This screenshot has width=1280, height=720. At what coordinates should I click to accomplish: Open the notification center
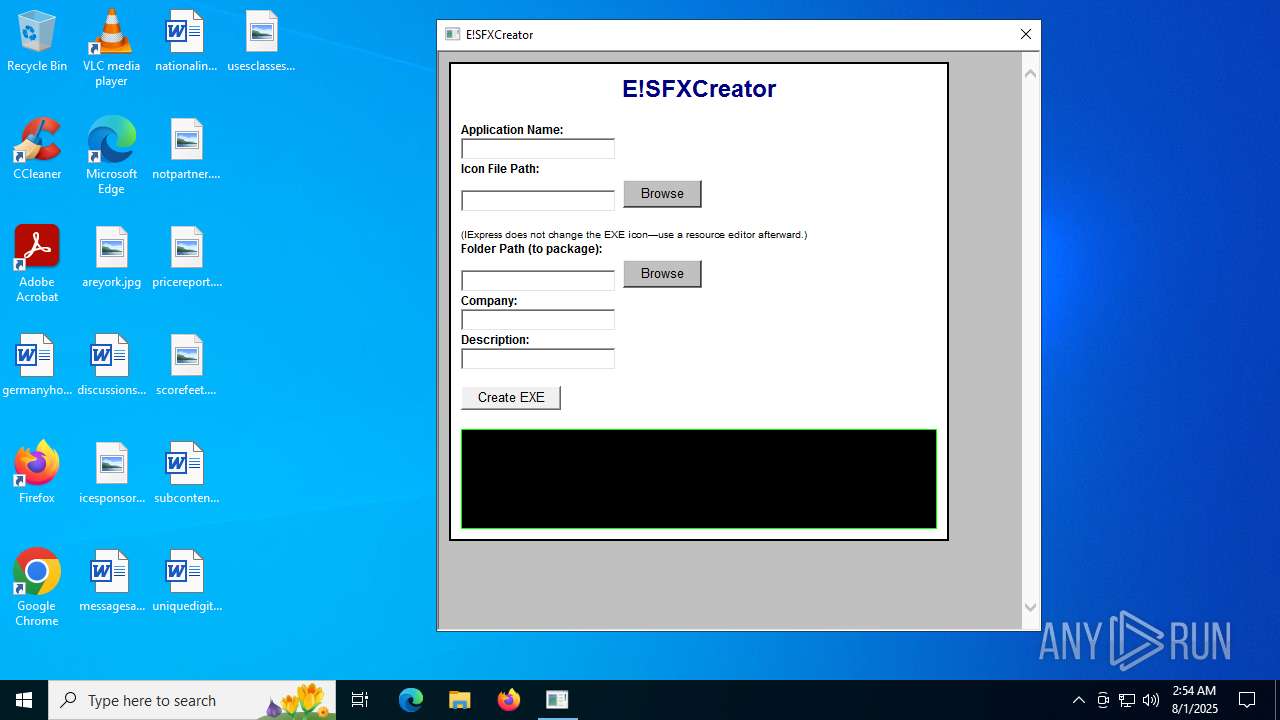tap(1247, 700)
